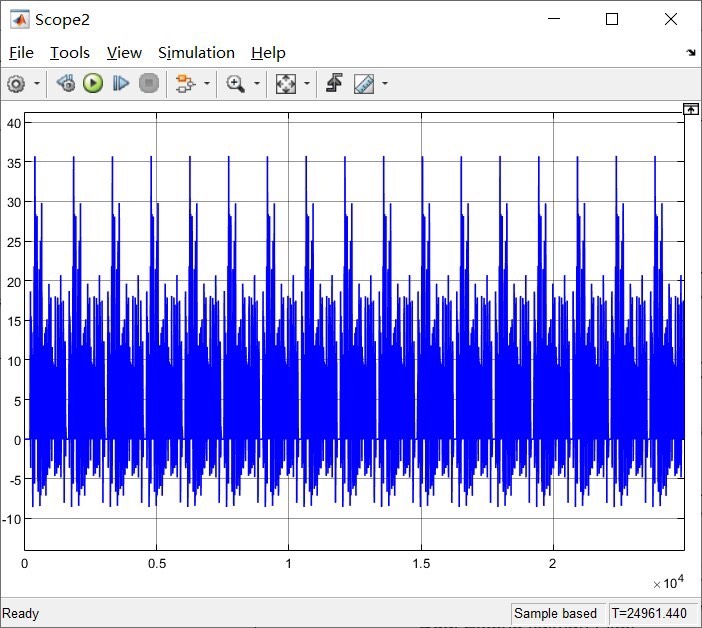Open the Simulation menu
Screen dimensions: 702x628
[x=196, y=53]
